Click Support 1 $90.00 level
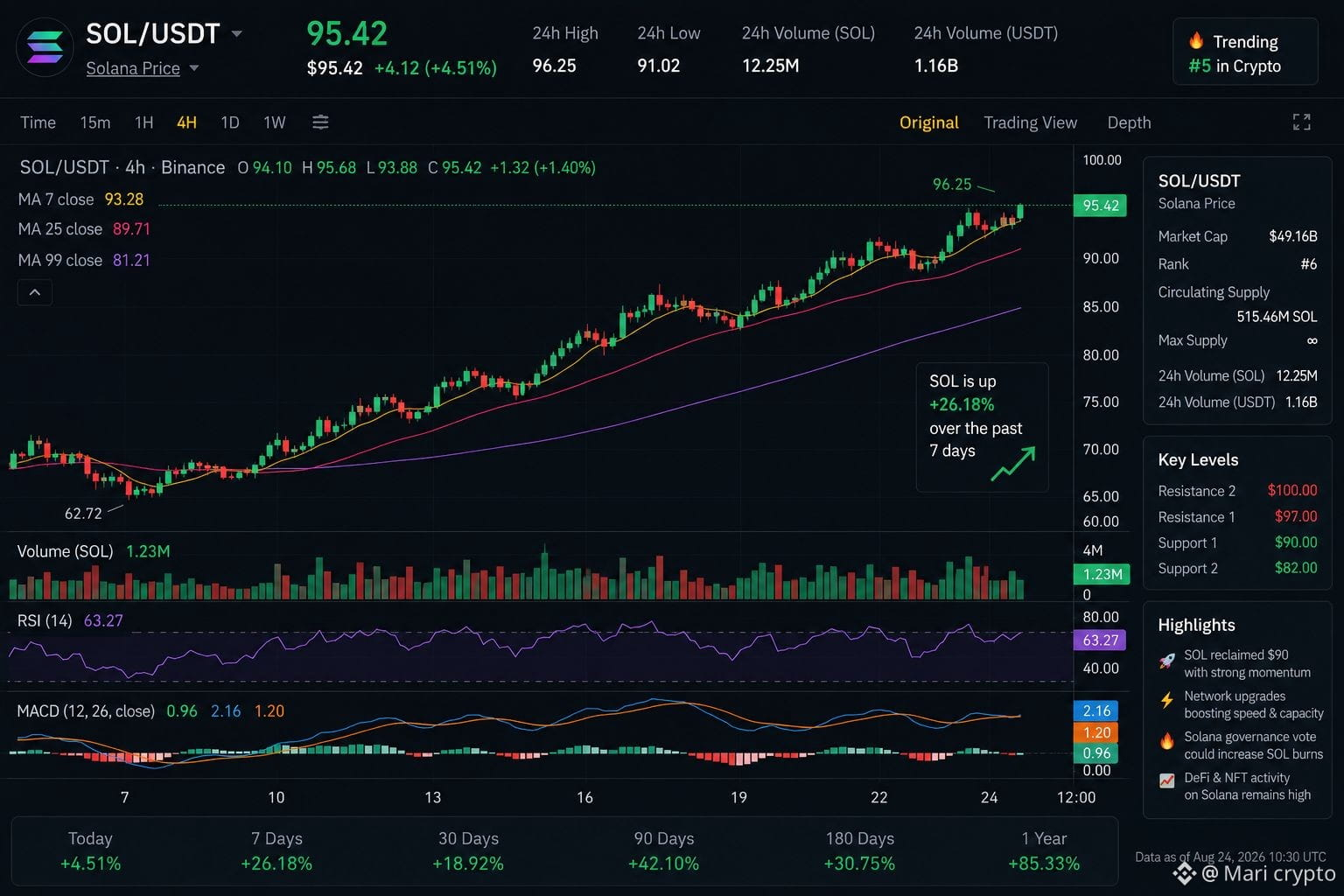 coord(1237,542)
